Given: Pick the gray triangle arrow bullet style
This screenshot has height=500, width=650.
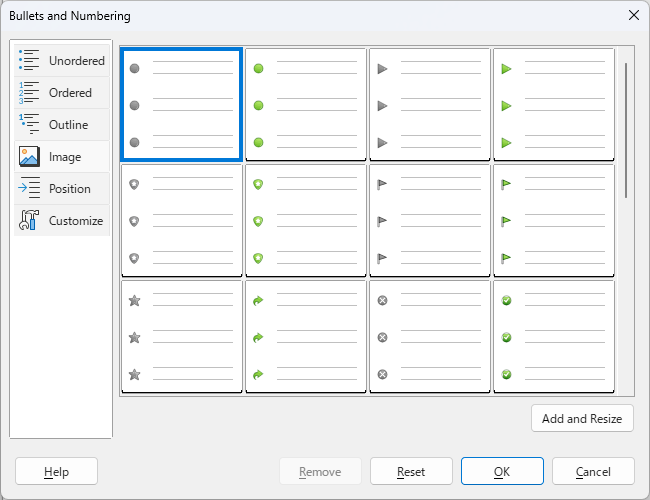Looking at the screenshot, I should [x=429, y=104].
